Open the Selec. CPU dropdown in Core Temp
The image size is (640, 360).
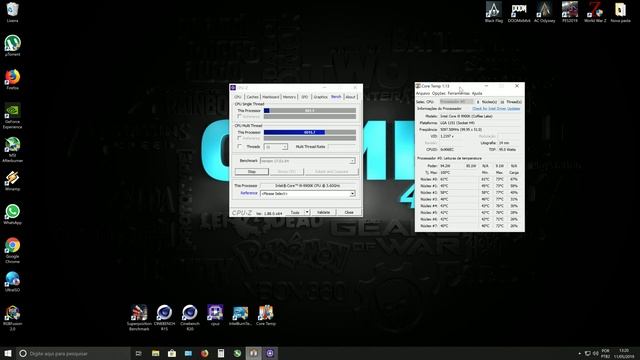(456, 102)
